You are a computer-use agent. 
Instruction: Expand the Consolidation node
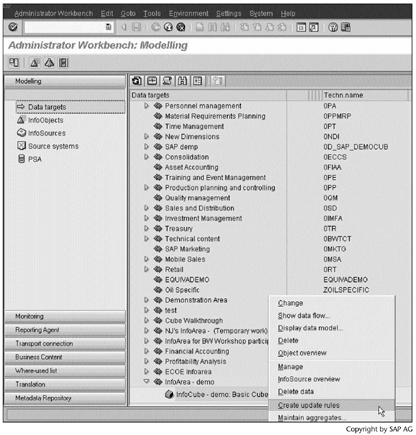(146, 157)
